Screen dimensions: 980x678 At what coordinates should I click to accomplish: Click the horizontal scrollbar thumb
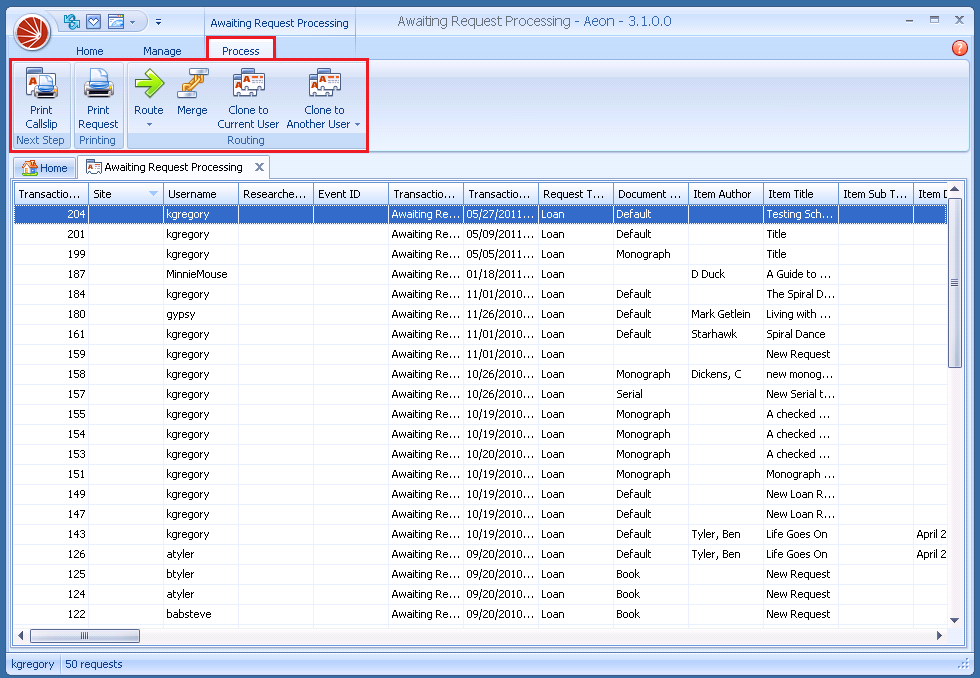click(85, 636)
